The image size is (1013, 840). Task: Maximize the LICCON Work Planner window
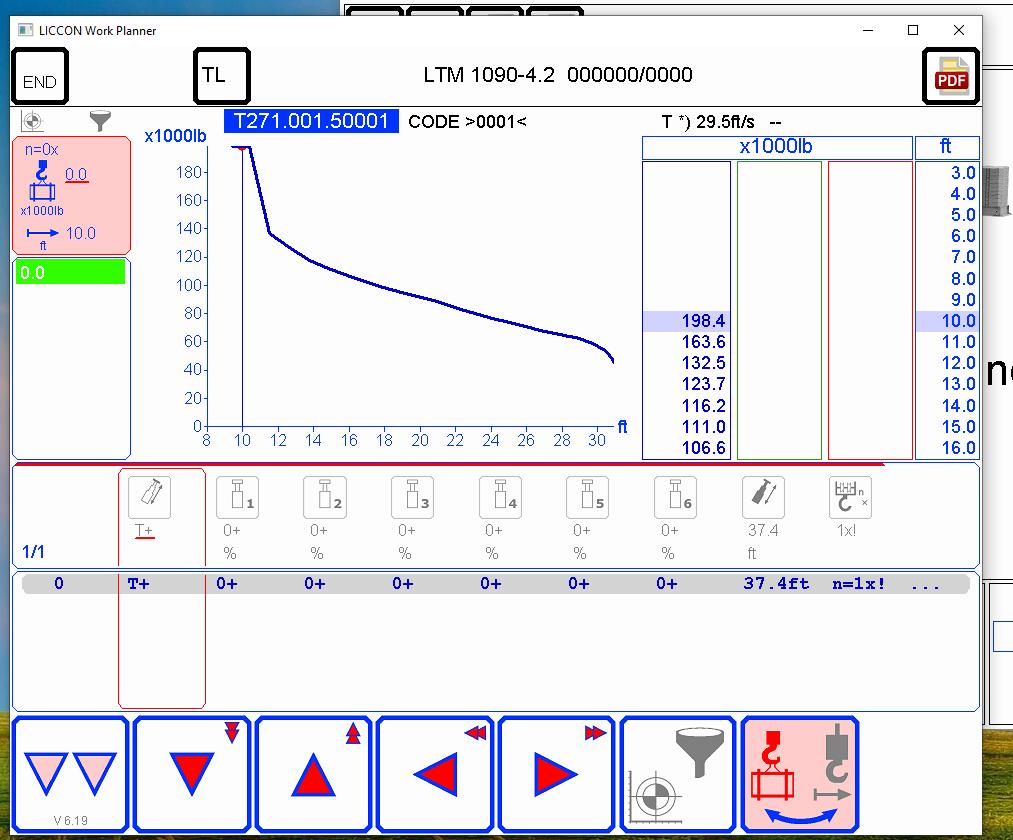(913, 30)
